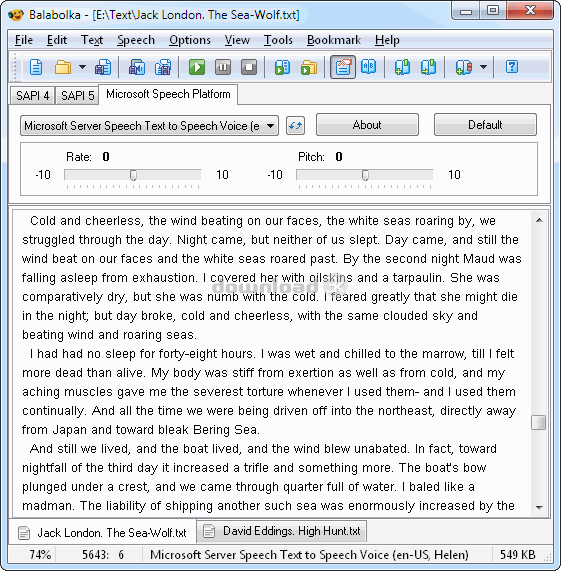This screenshot has height=571, width=561.
Task: Pause the speech playback
Action: click(223, 67)
